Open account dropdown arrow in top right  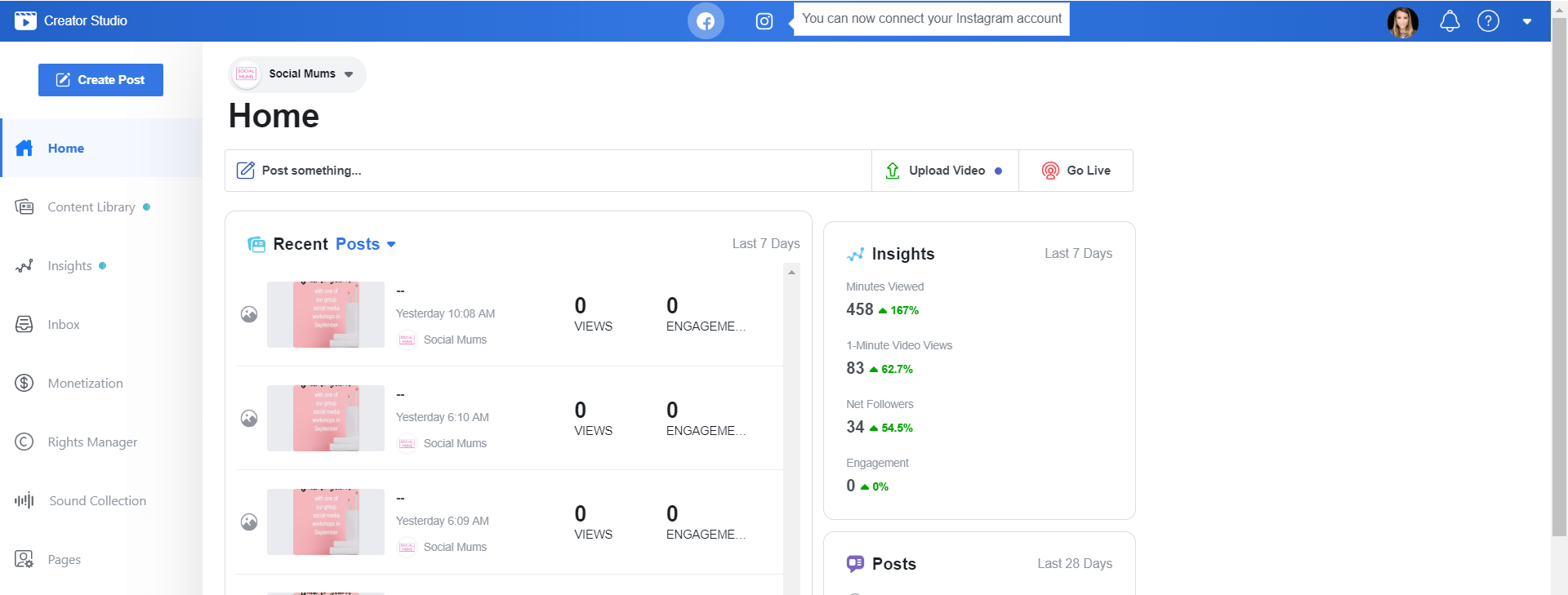(x=1526, y=22)
